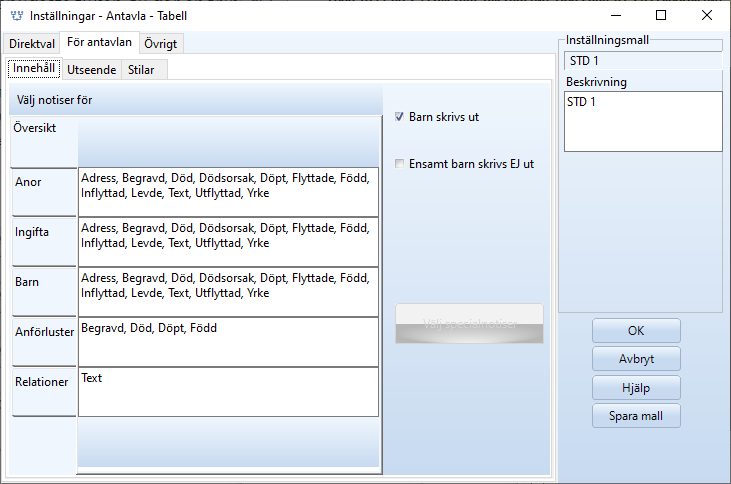Click the Inställningsmall field showing STD 1

tap(642, 61)
